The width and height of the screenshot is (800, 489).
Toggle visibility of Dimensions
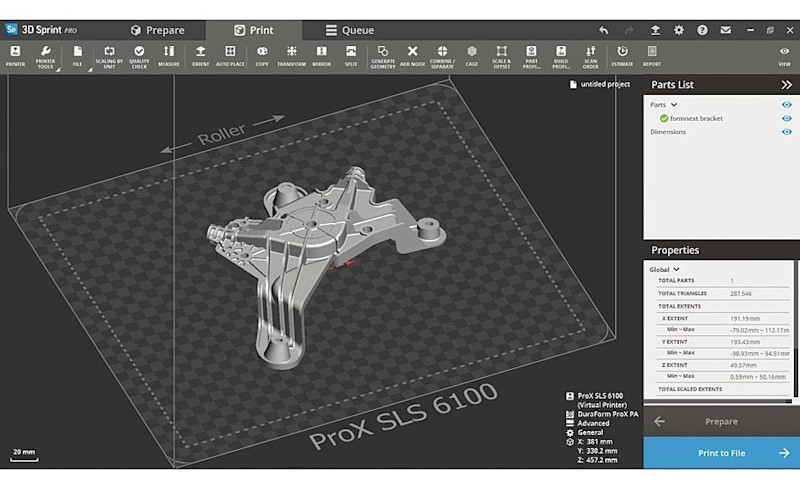pyautogui.click(x=787, y=132)
